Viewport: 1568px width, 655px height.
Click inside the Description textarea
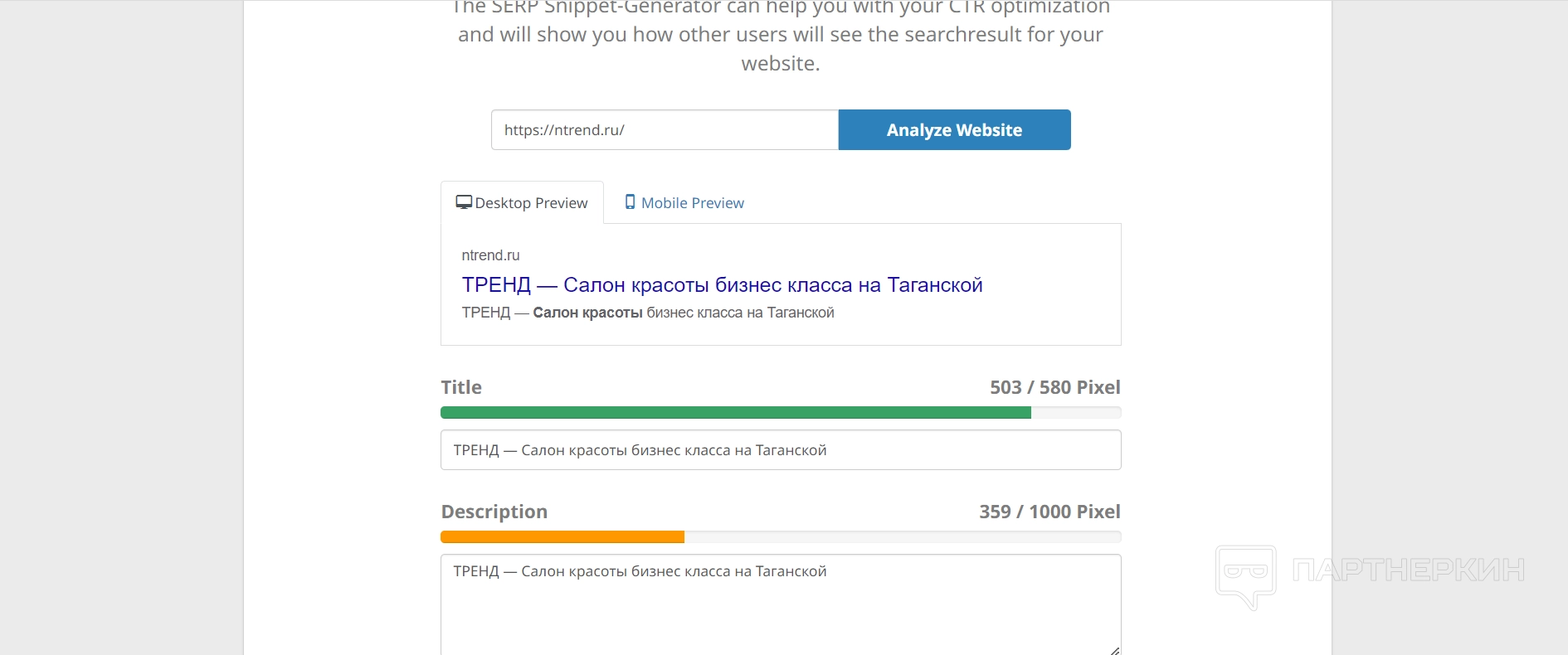pyautogui.click(x=780, y=605)
